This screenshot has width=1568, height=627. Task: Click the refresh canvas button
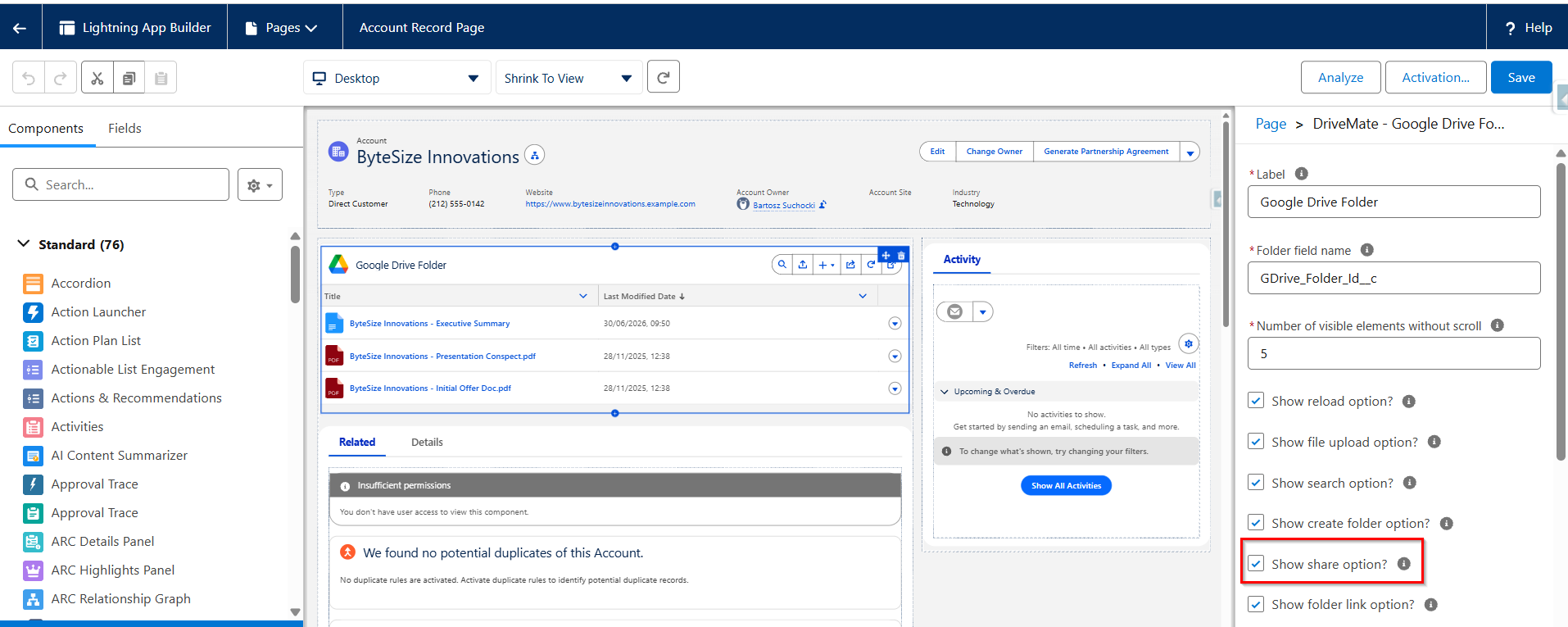[664, 77]
